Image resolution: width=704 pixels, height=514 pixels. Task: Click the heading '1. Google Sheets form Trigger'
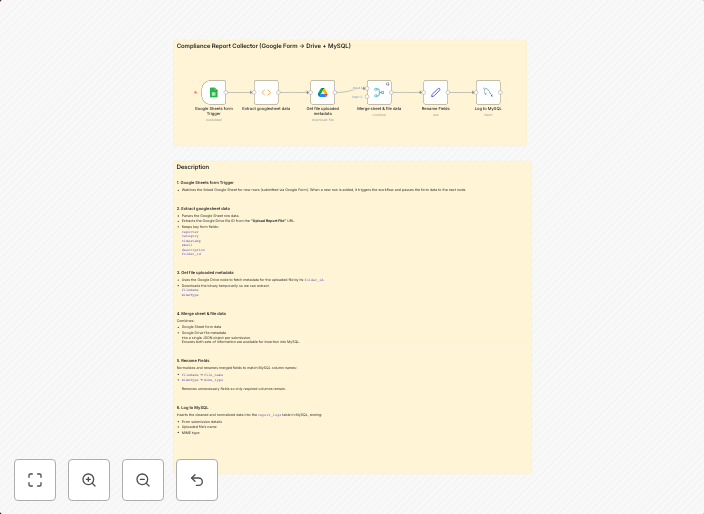coord(205,183)
